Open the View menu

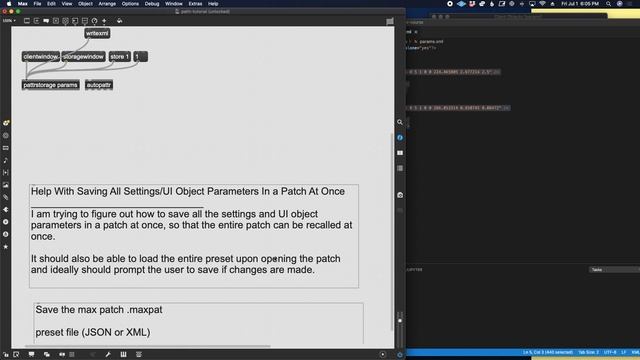coord(67,4)
